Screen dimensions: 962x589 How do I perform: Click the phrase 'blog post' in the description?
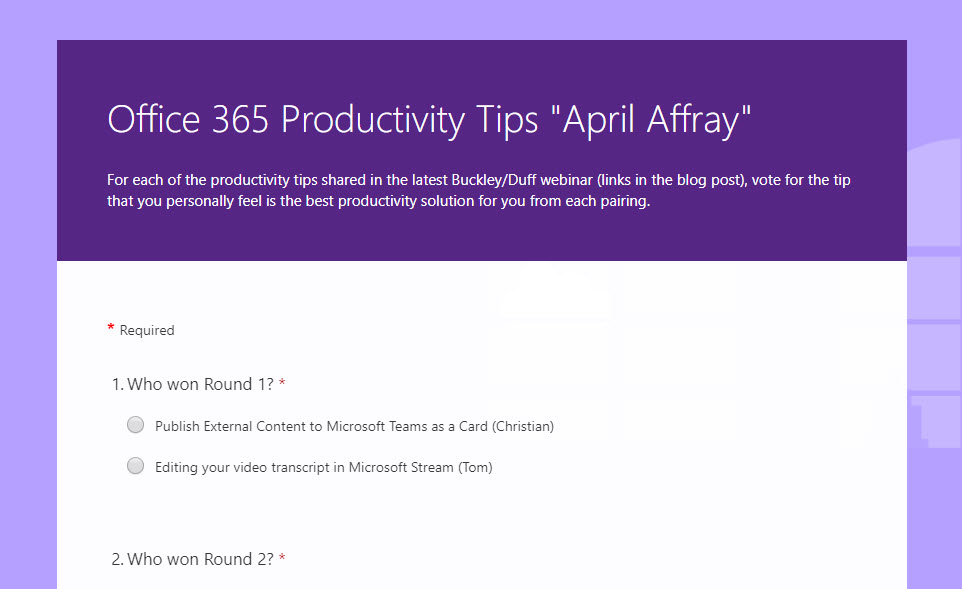click(x=707, y=179)
